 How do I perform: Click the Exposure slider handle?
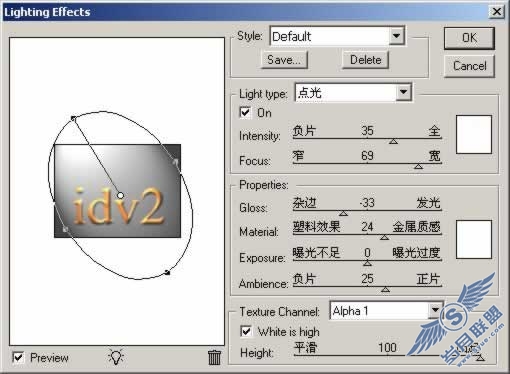point(367,263)
